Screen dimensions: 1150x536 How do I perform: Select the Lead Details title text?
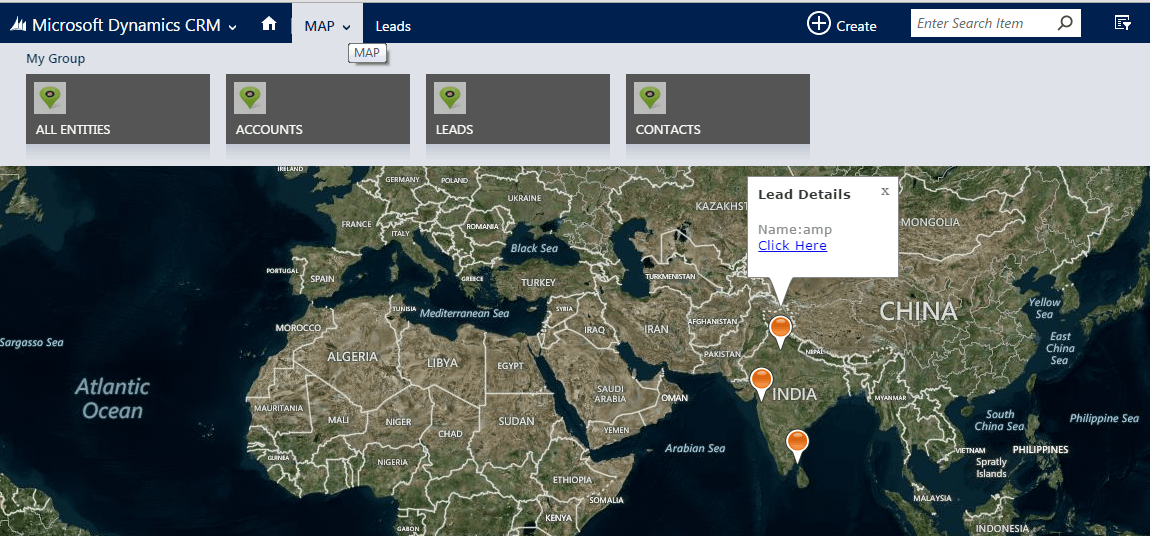coord(804,195)
